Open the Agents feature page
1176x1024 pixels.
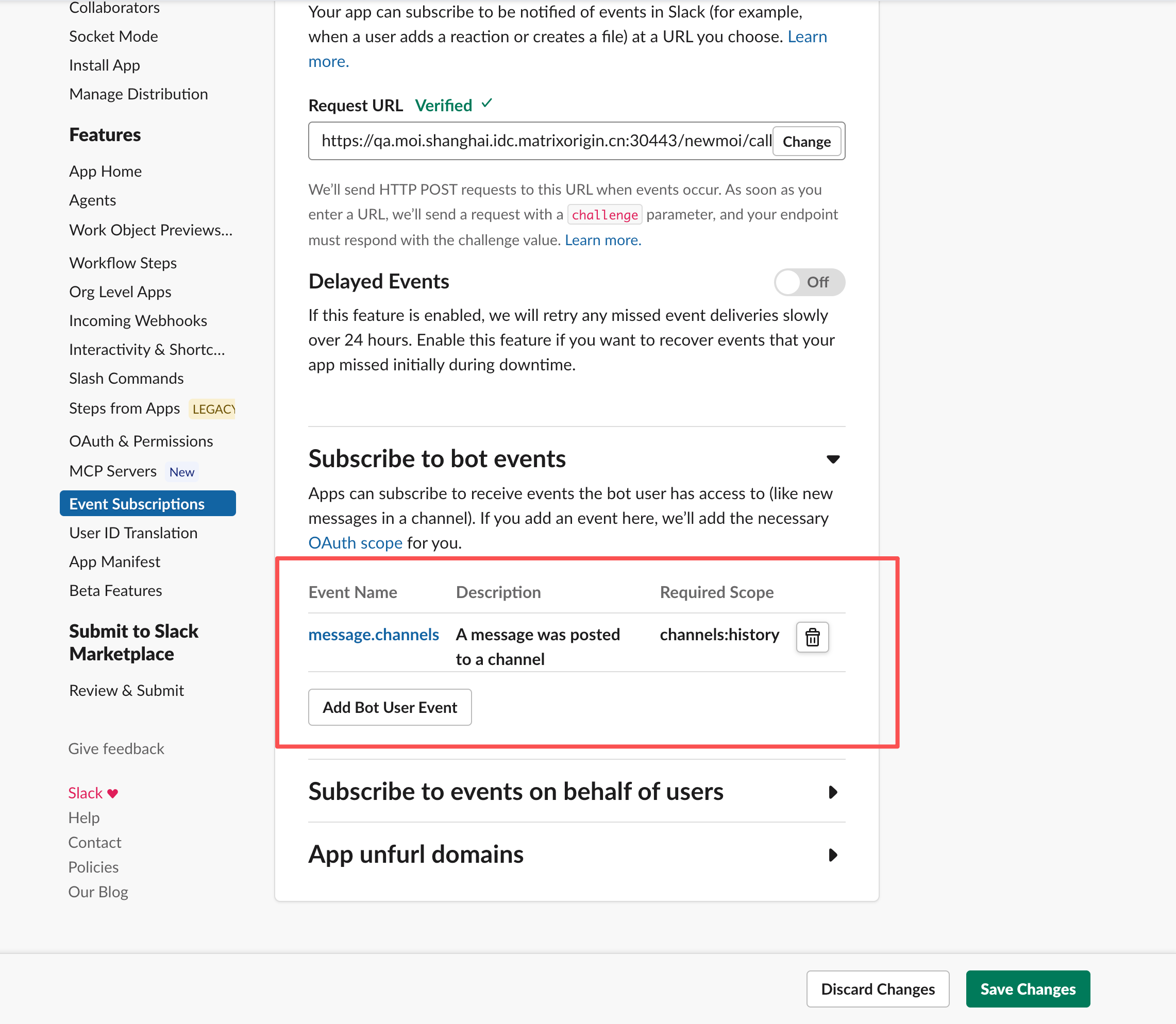click(93, 200)
